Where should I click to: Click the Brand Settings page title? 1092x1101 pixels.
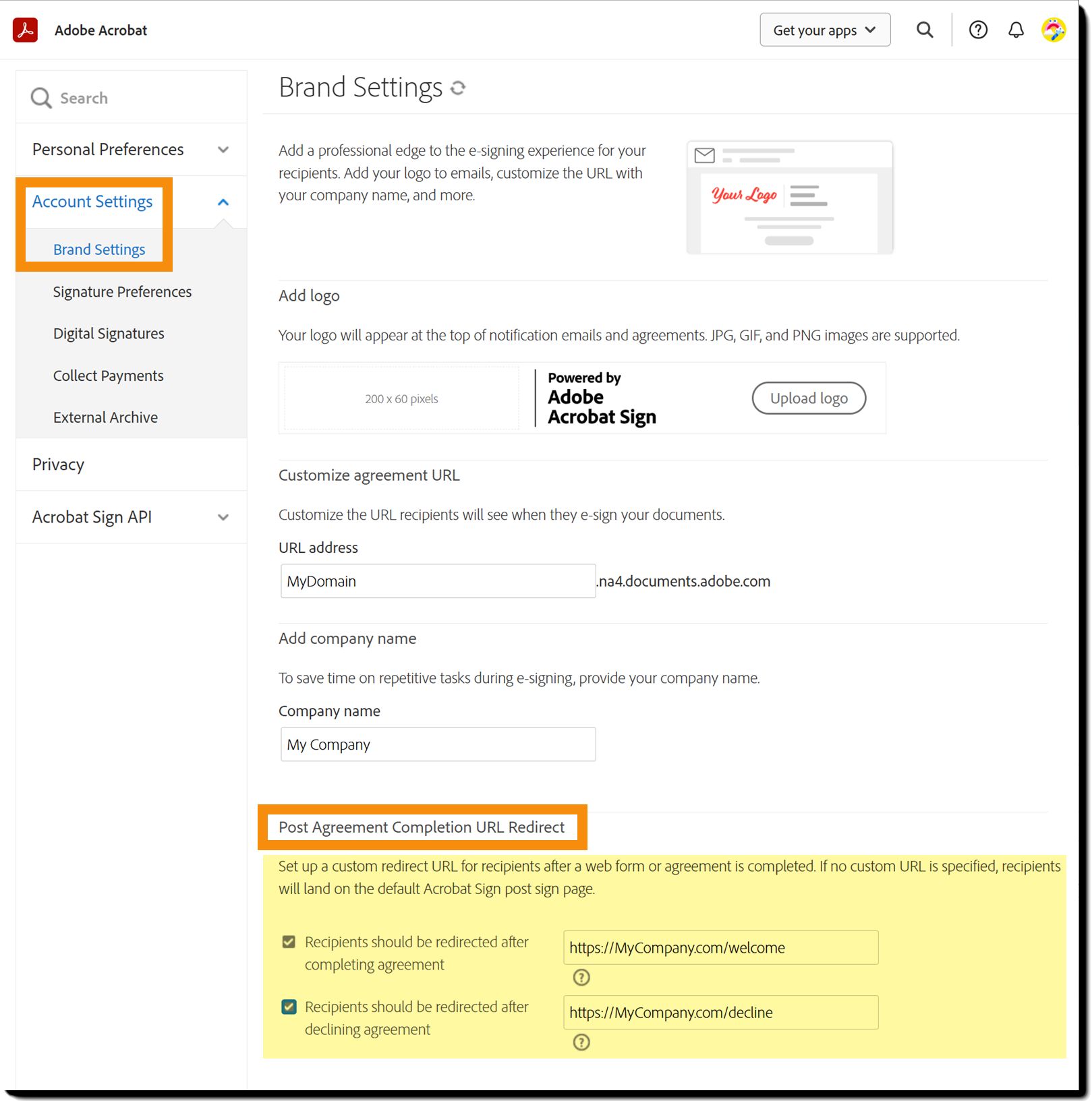pos(360,88)
